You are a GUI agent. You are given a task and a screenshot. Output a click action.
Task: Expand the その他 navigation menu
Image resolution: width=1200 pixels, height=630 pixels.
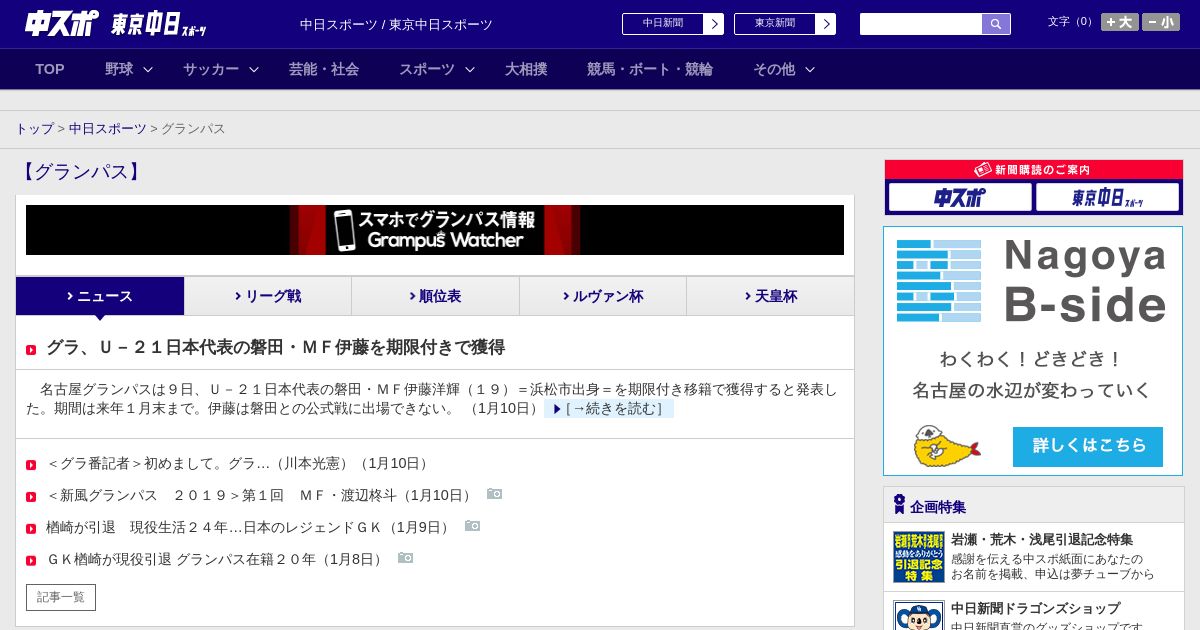click(x=784, y=69)
